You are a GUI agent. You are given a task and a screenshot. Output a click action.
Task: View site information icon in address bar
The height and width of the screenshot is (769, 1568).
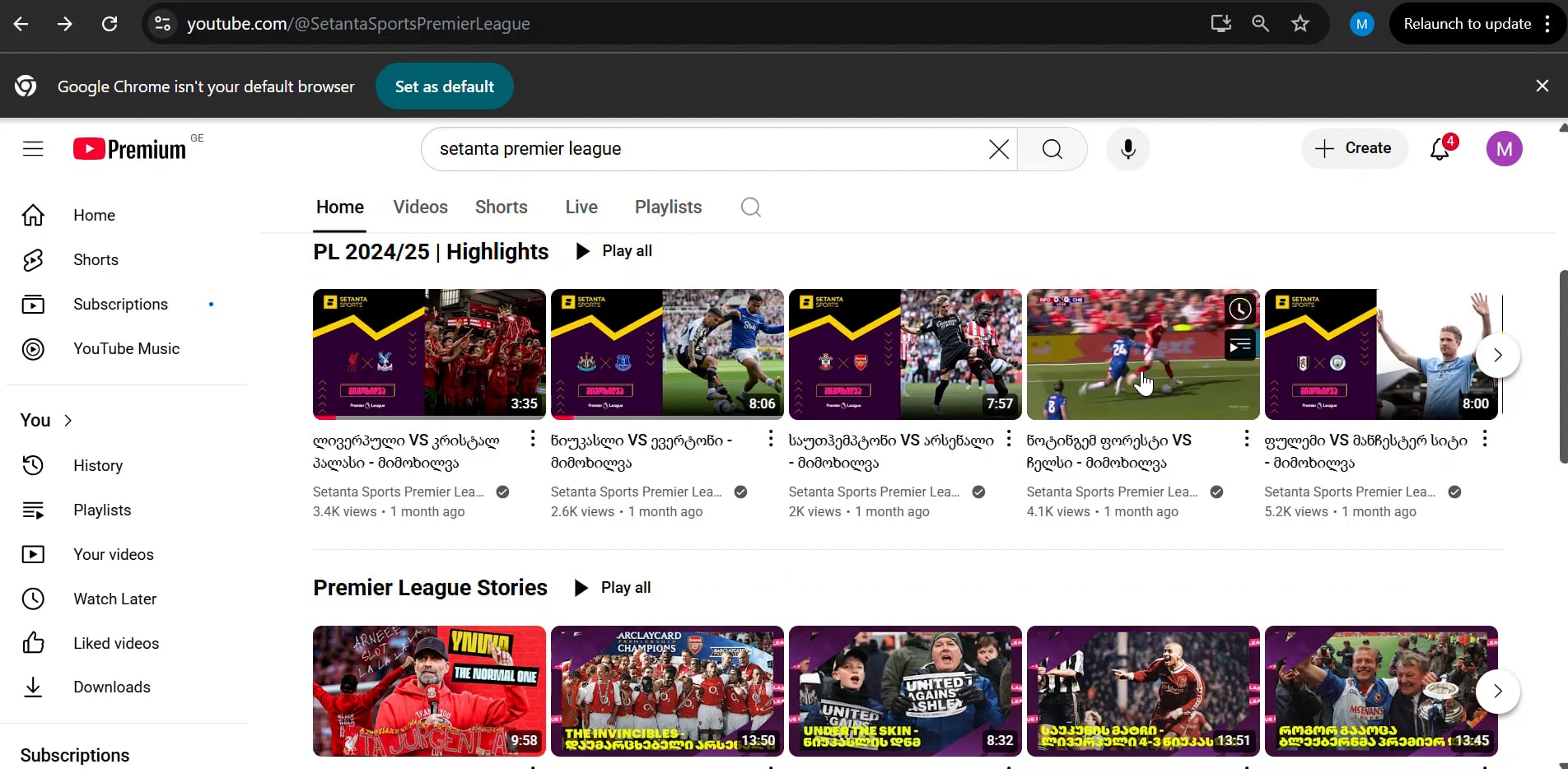coord(163,24)
